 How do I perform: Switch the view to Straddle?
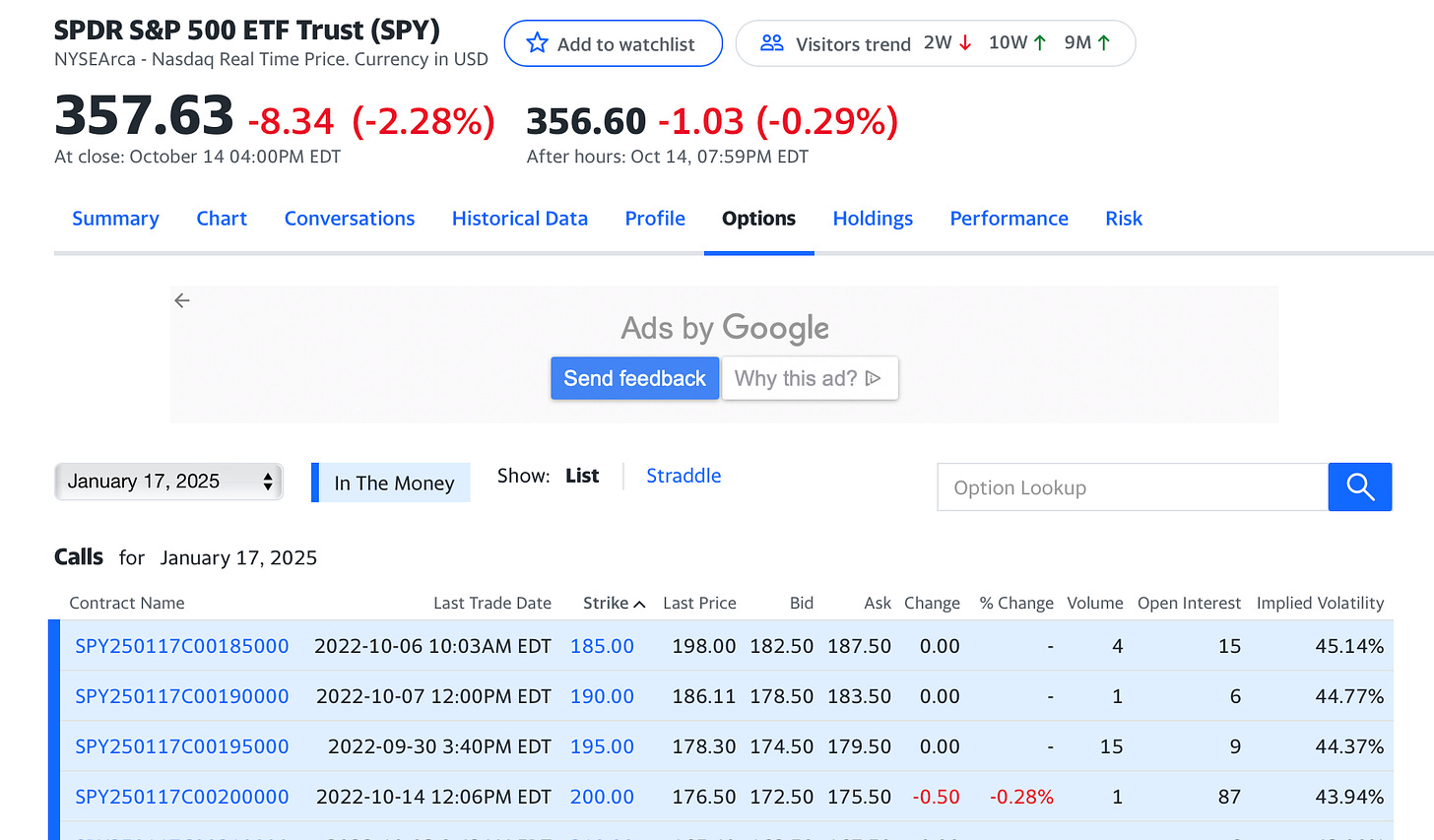pyautogui.click(x=684, y=476)
